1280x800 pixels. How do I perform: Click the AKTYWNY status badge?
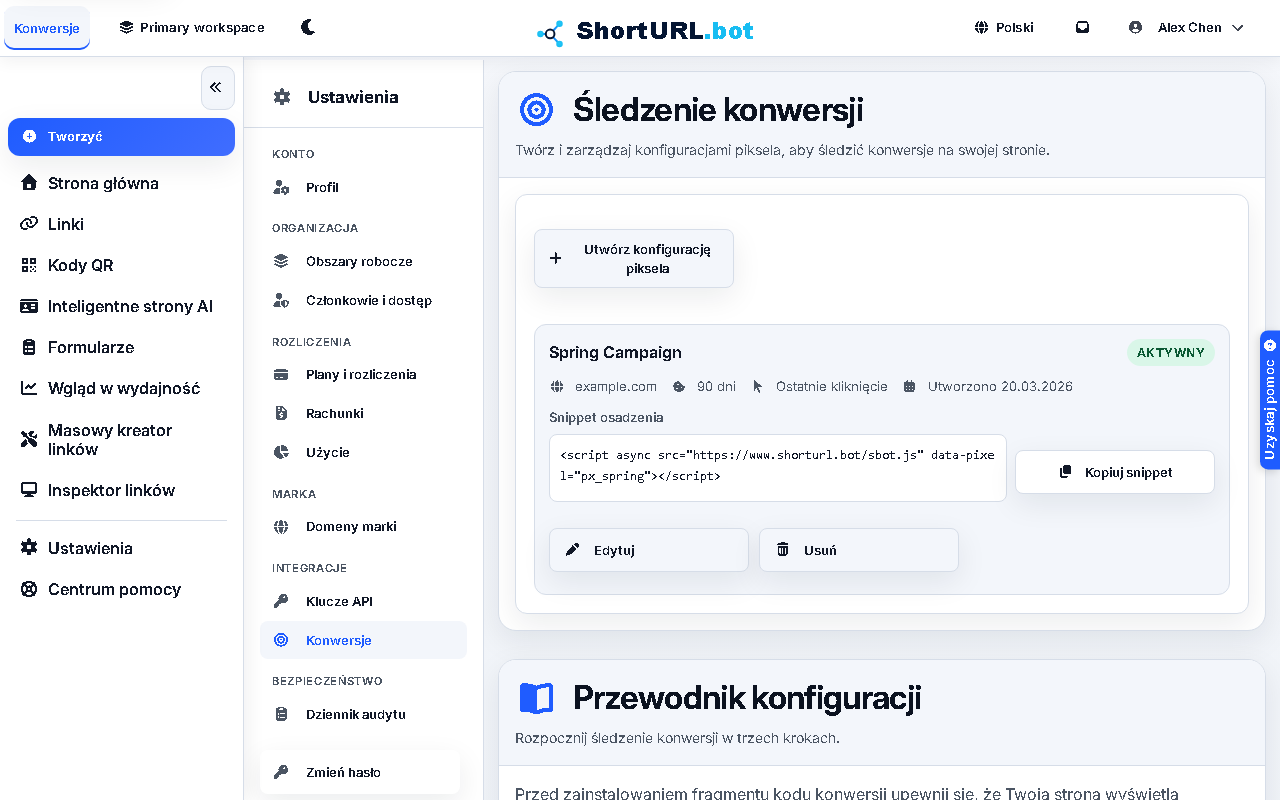click(1171, 353)
